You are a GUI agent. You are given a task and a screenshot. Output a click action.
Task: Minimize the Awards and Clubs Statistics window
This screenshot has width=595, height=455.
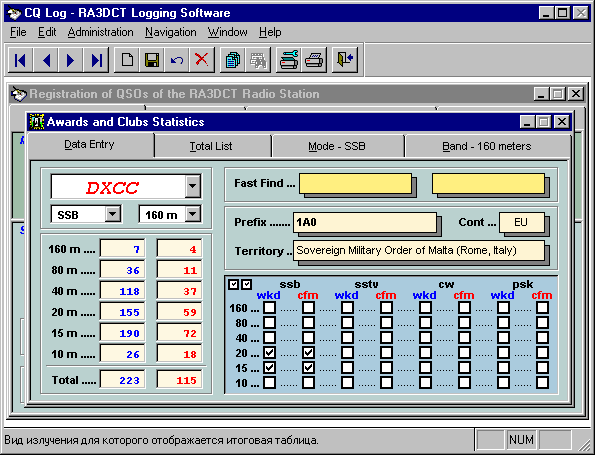pyautogui.click(x=527, y=122)
